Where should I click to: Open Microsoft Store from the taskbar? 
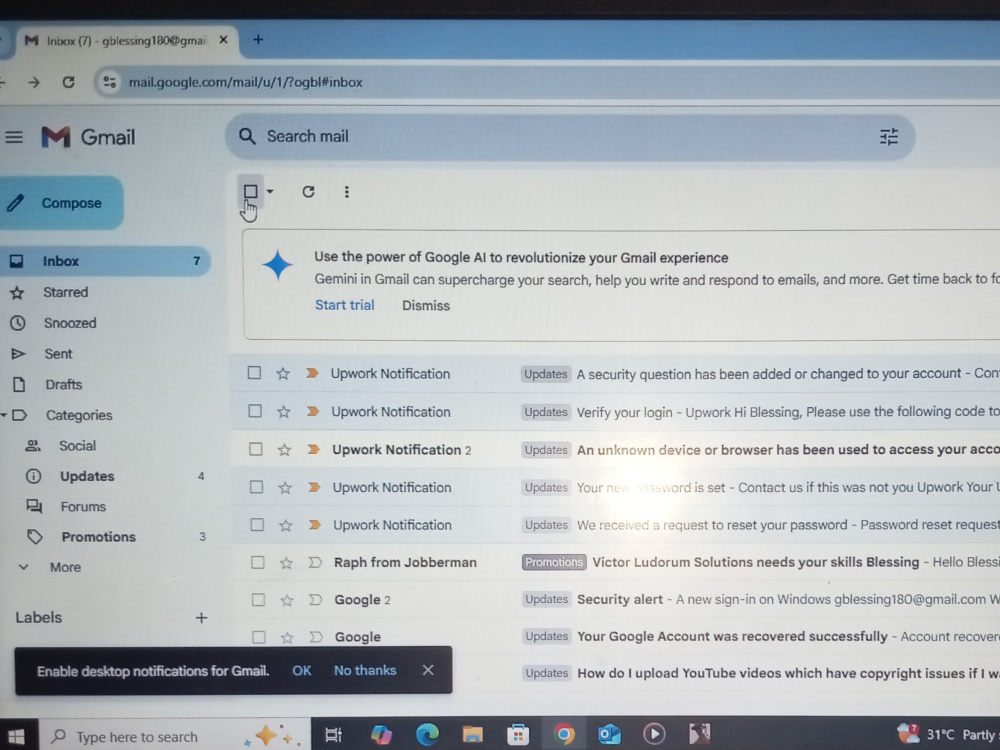coord(518,735)
